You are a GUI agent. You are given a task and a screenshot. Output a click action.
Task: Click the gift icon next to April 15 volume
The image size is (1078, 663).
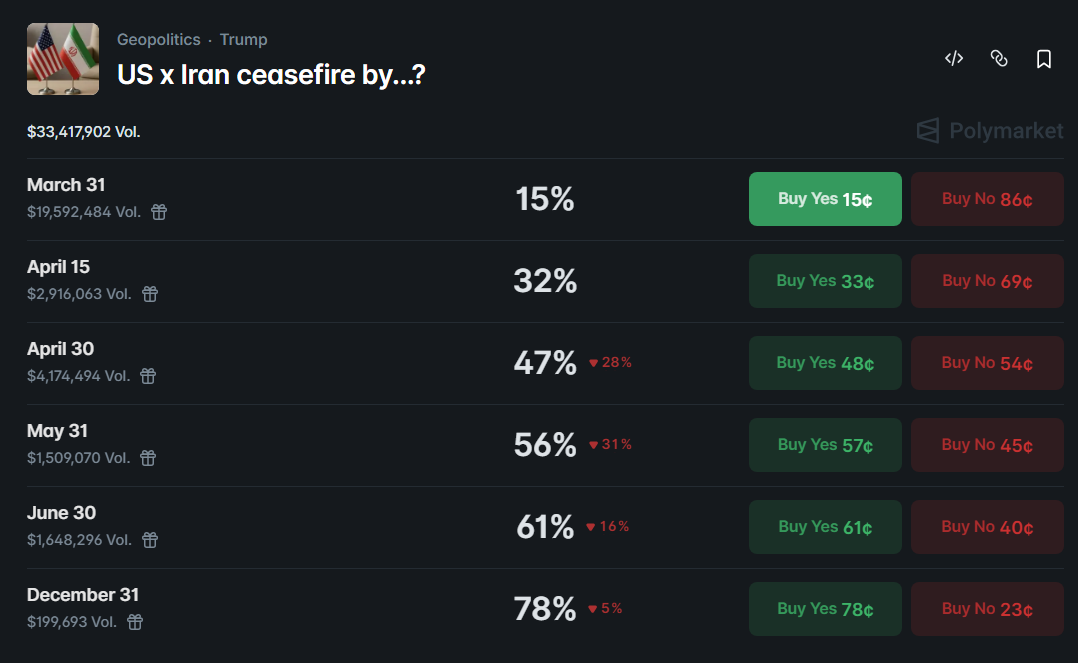coord(149,293)
